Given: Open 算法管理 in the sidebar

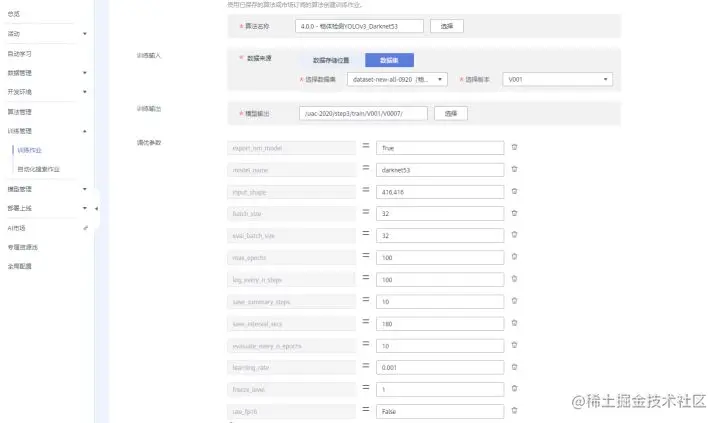Looking at the screenshot, I should click(x=19, y=112).
